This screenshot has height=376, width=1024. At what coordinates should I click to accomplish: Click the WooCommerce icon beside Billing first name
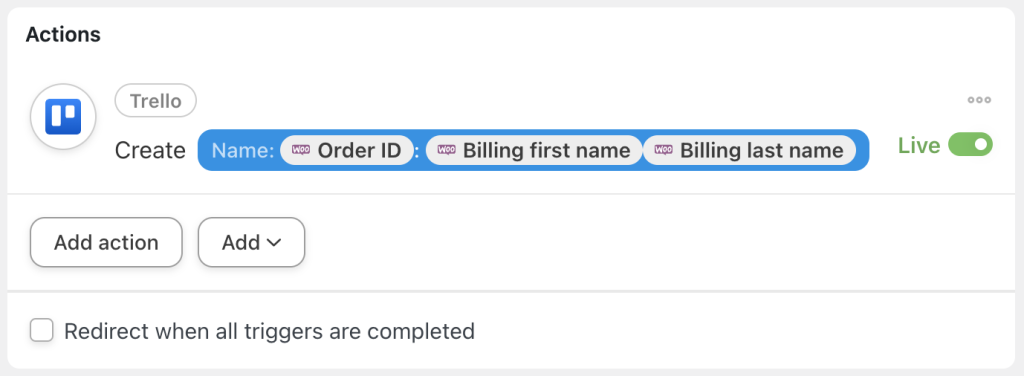point(446,149)
